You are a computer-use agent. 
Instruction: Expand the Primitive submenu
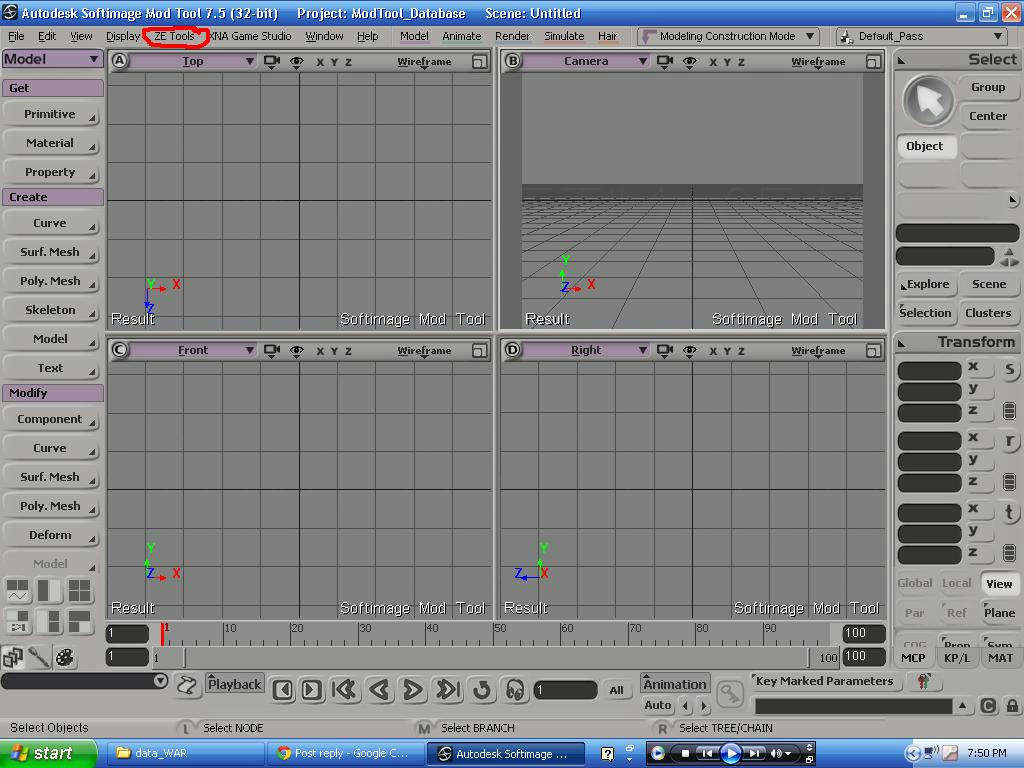[50, 114]
